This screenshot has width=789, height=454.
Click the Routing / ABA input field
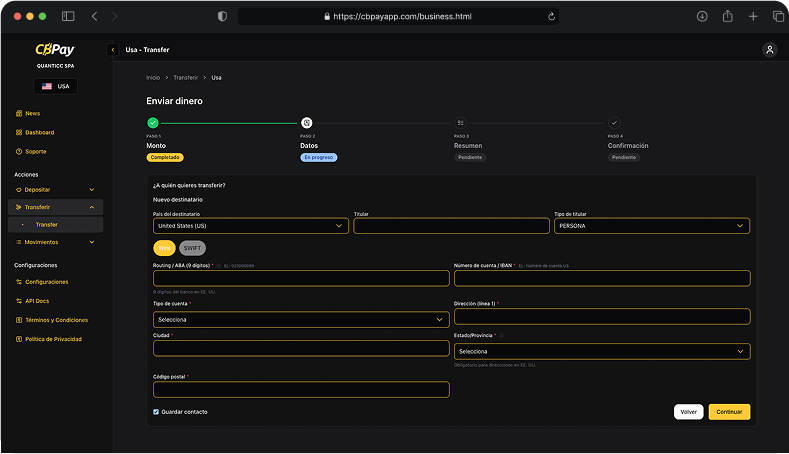(300, 279)
